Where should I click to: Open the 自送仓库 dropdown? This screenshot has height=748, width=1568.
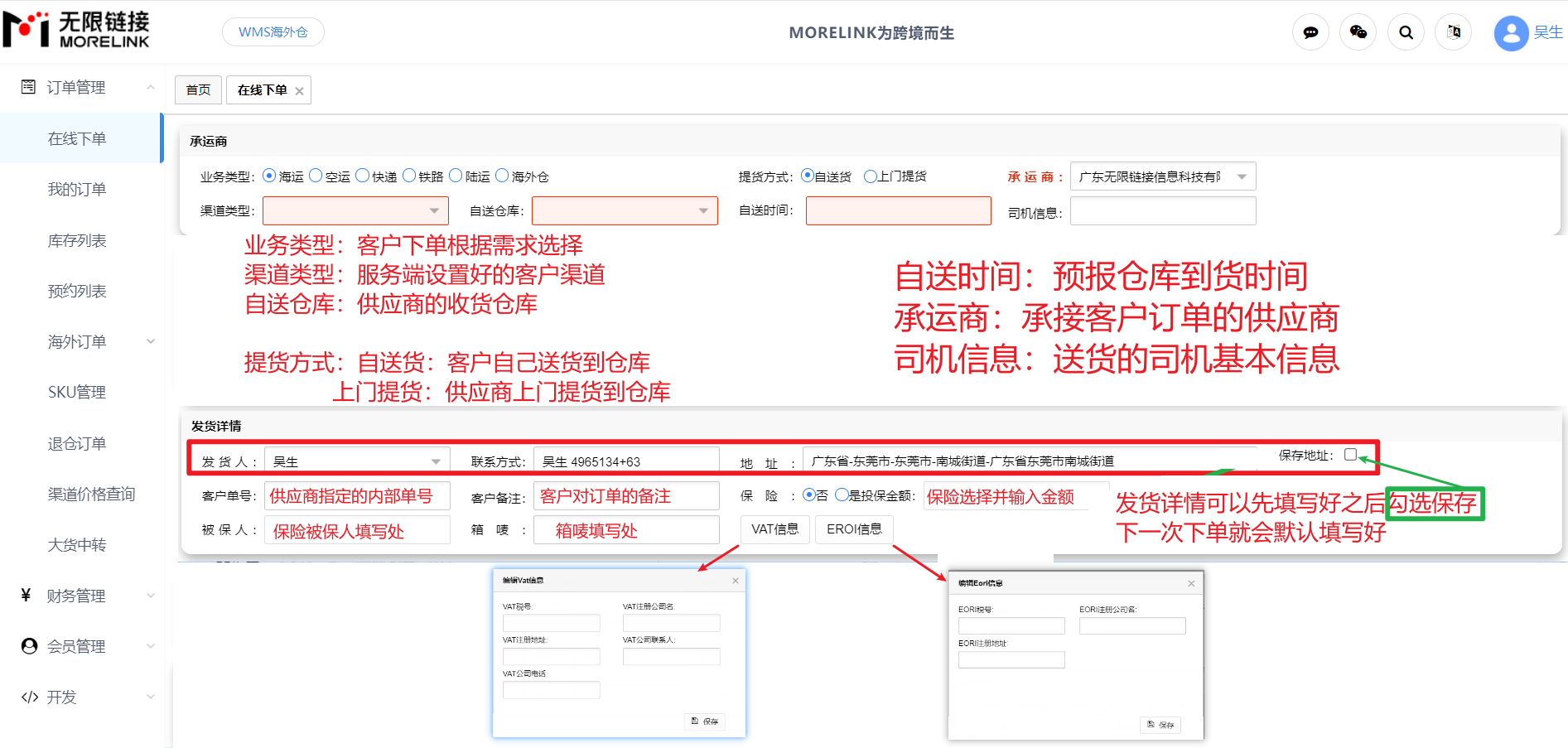[x=625, y=210]
